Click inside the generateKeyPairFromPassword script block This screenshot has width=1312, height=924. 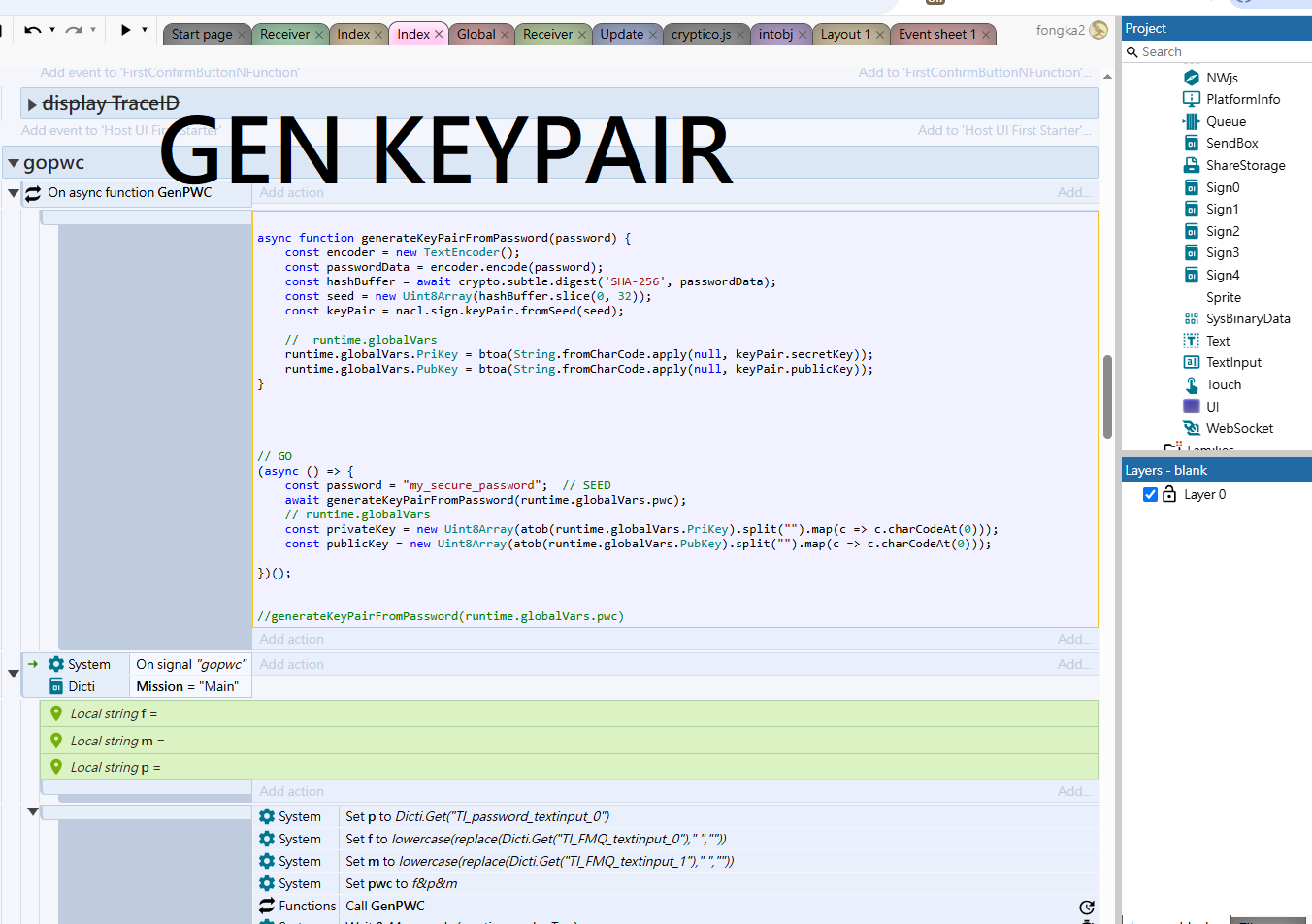tap(674, 419)
